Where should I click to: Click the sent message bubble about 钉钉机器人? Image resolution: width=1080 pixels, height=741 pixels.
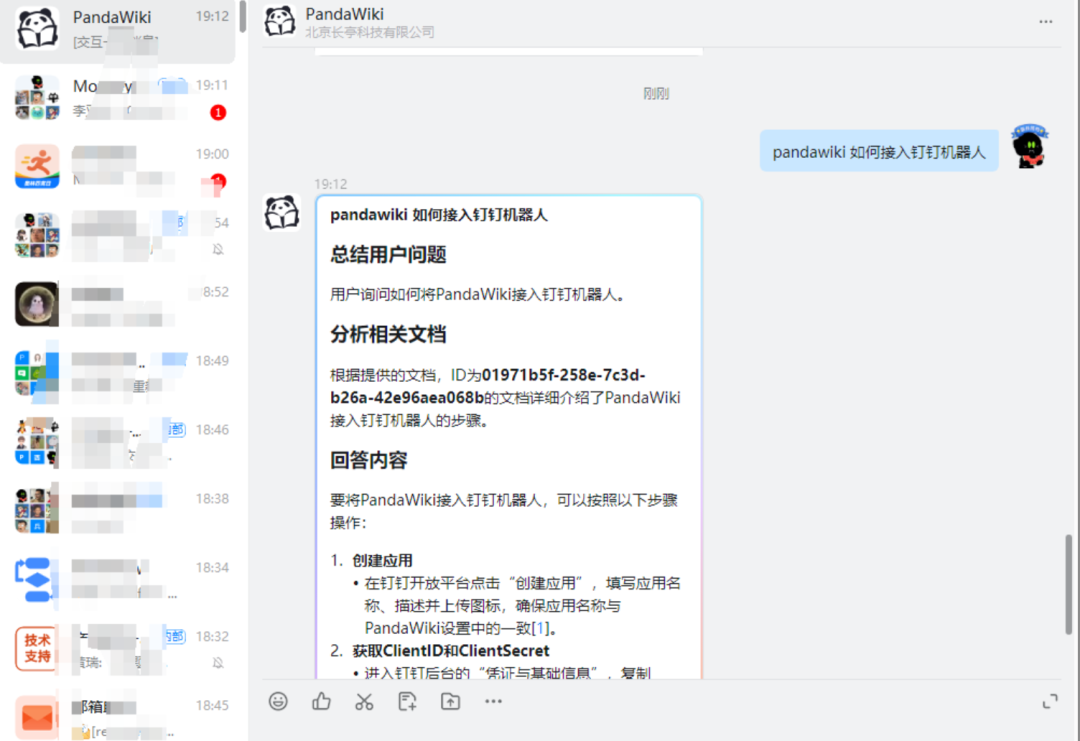point(879,151)
